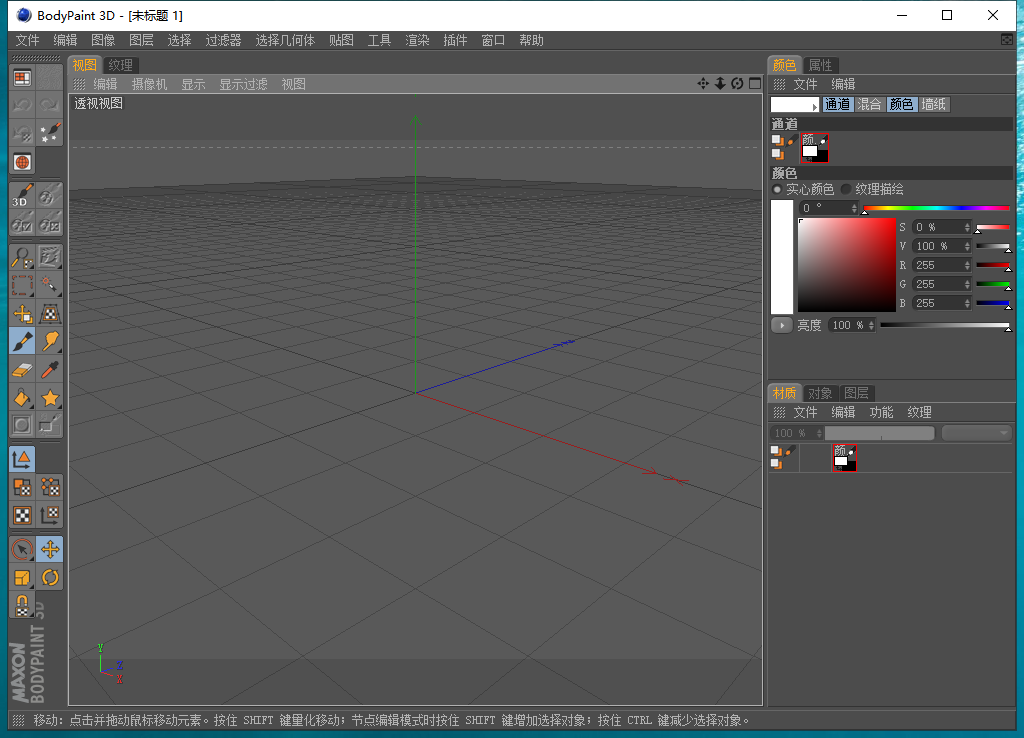Select the Brush paint tool

pyautogui.click(x=22, y=341)
